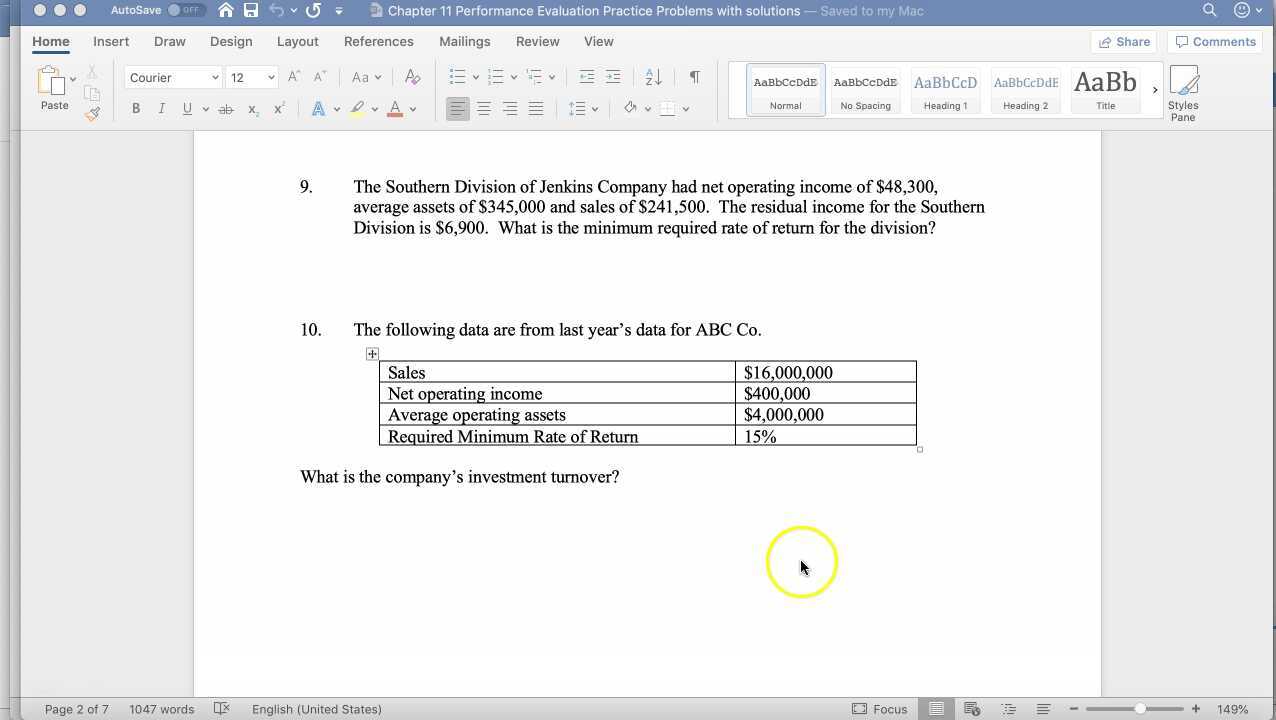Select the Format Painter tool
Image resolution: width=1276 pixels, height=720 pixels.
coord(91,112)
